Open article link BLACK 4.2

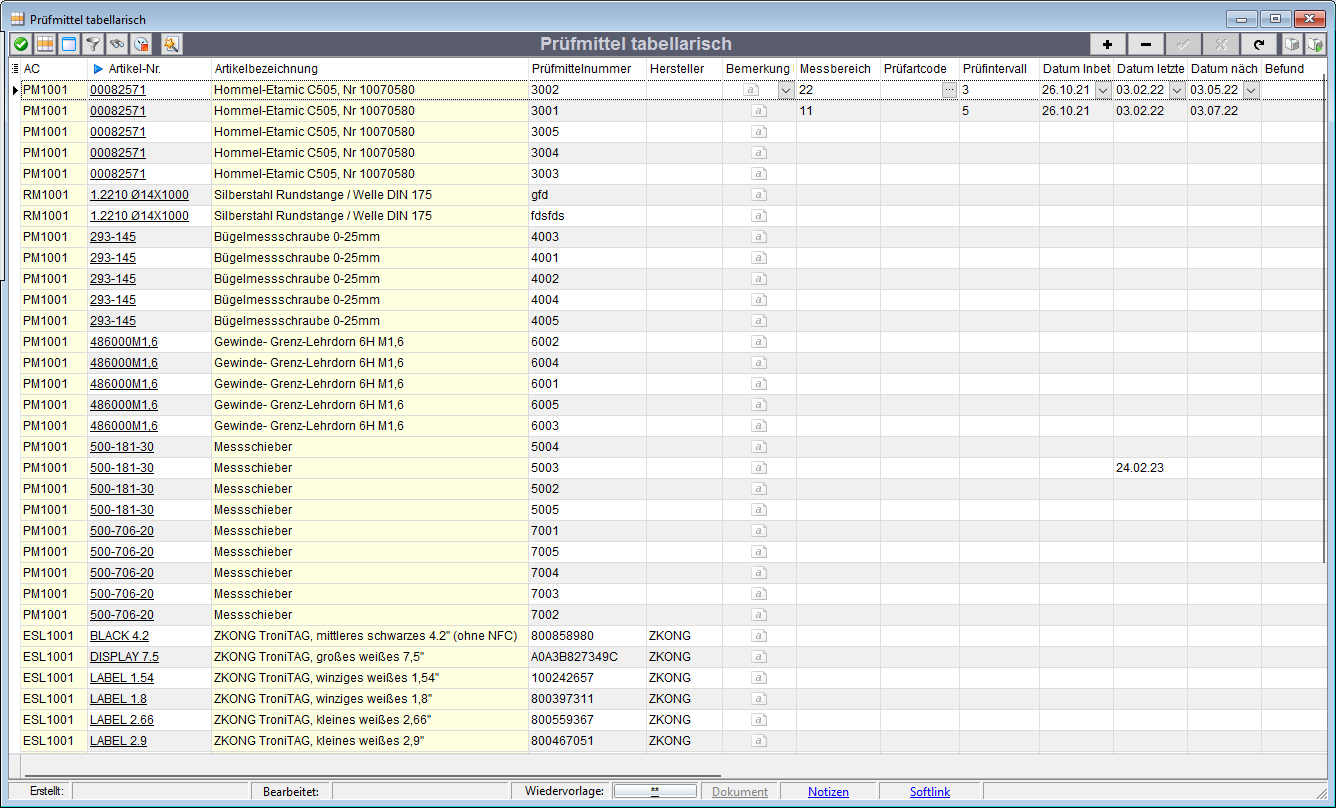(119, 636)
